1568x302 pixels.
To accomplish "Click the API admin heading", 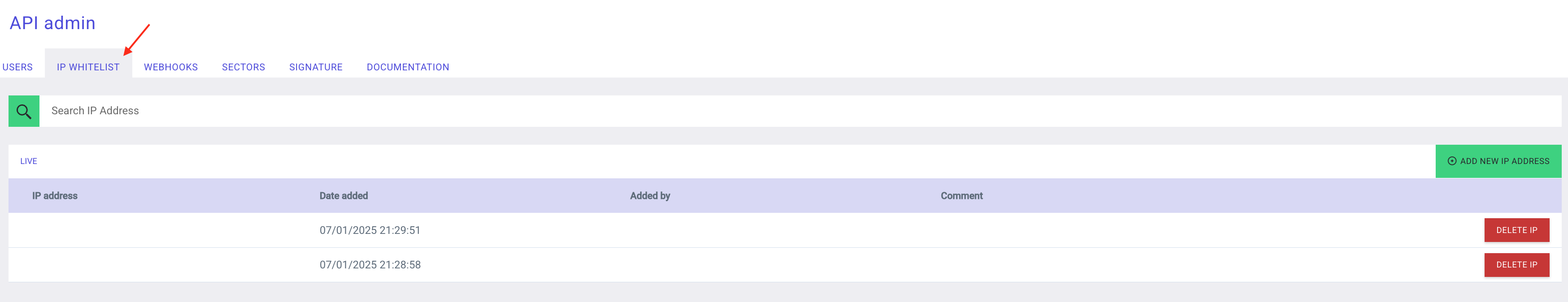I will point(52,22).
